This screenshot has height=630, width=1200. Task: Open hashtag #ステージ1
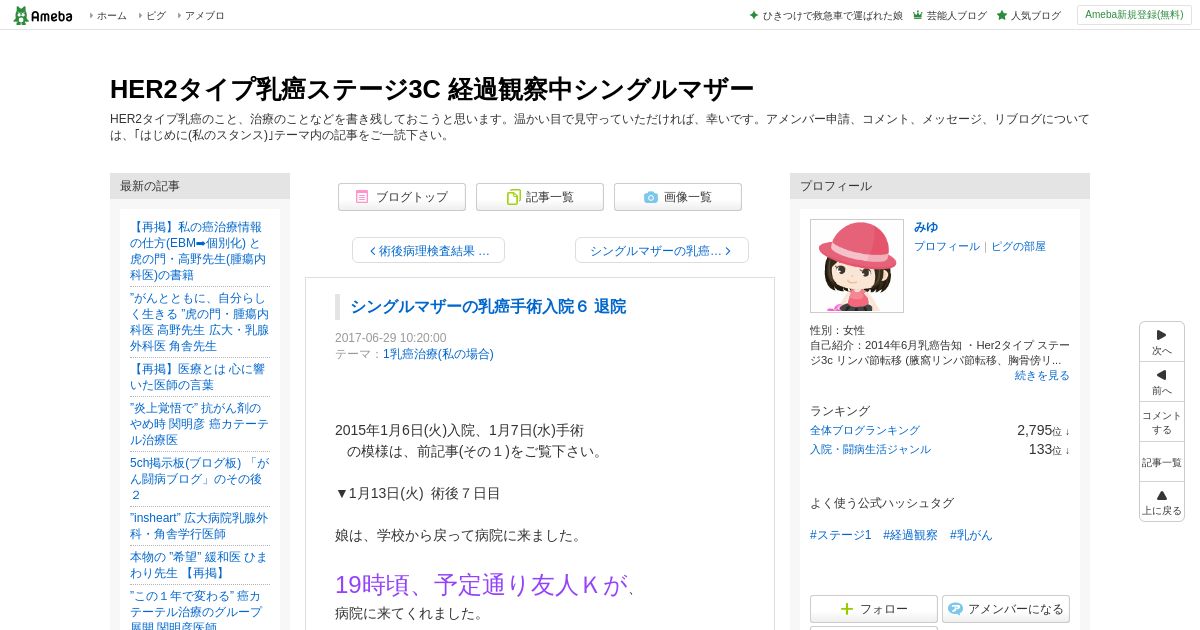point(841,535)
